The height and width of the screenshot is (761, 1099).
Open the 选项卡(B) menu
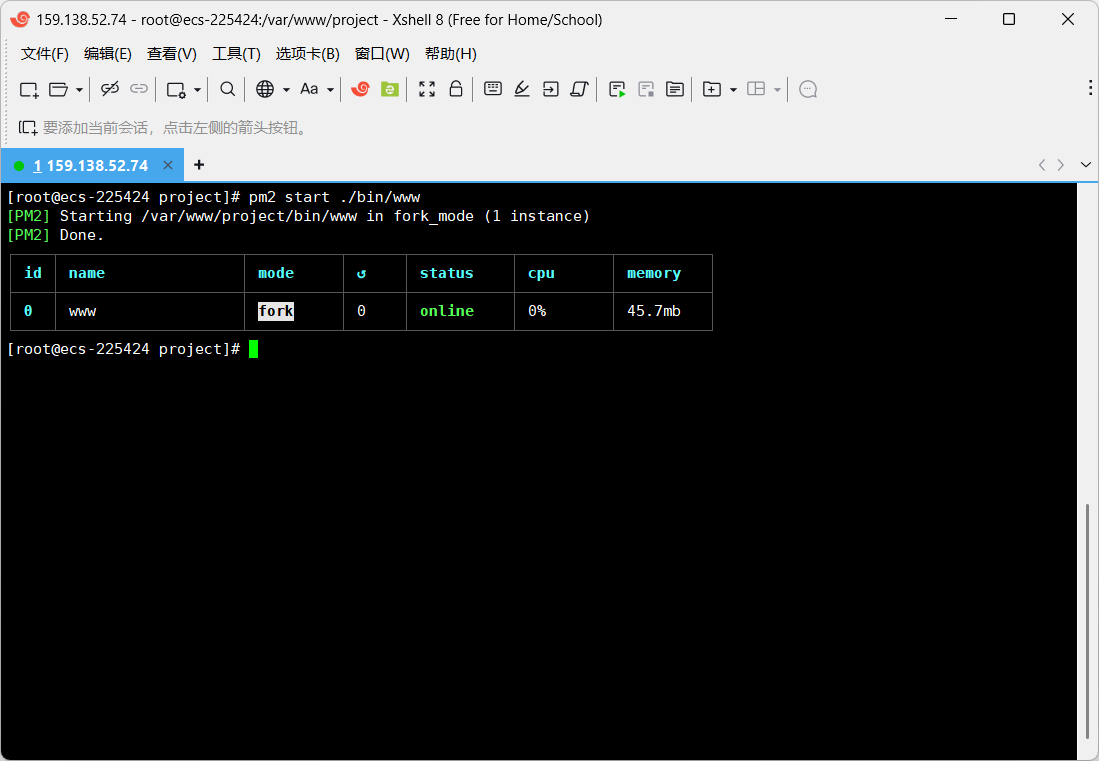click(308, 54)
